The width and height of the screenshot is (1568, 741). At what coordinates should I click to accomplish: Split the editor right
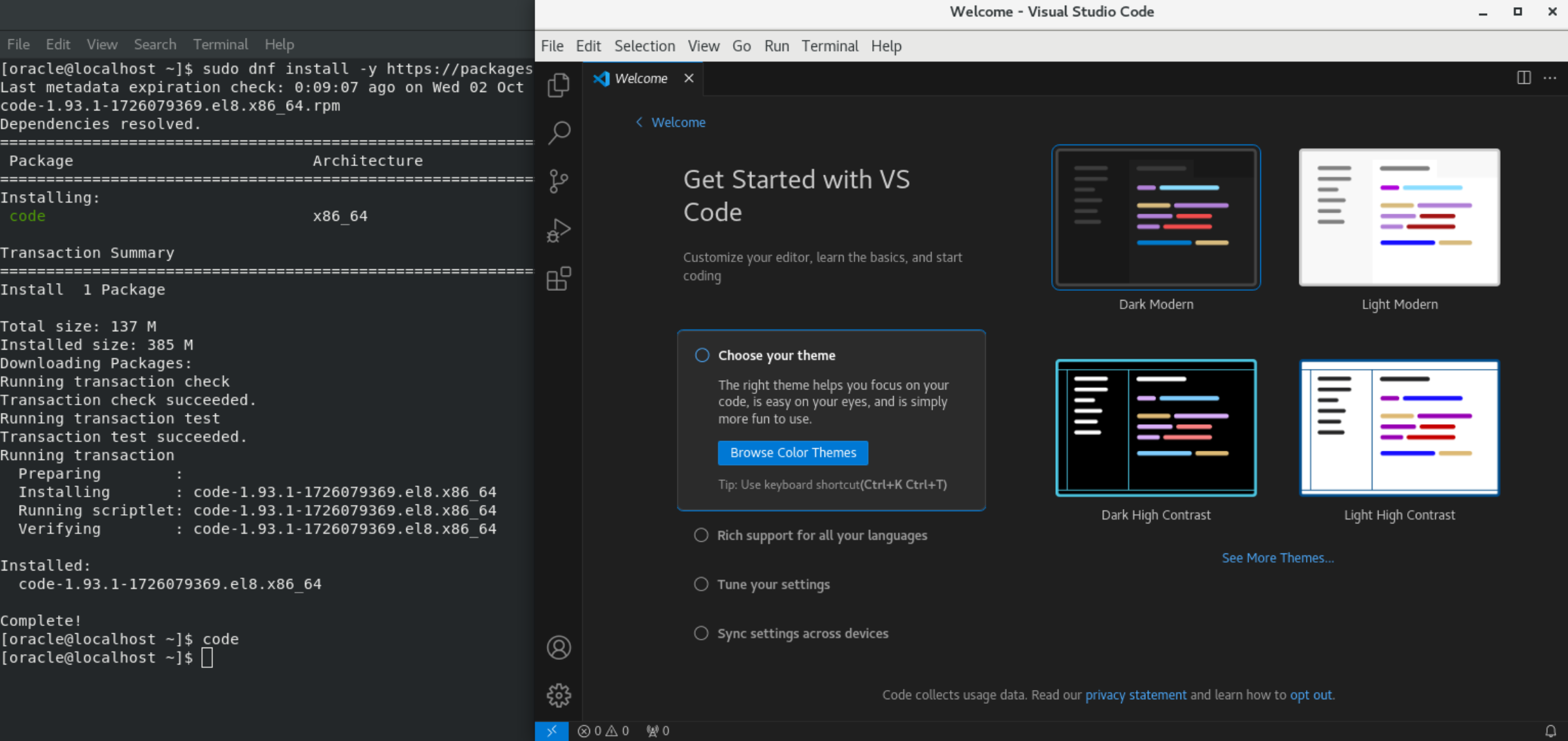coord(1524,78)
